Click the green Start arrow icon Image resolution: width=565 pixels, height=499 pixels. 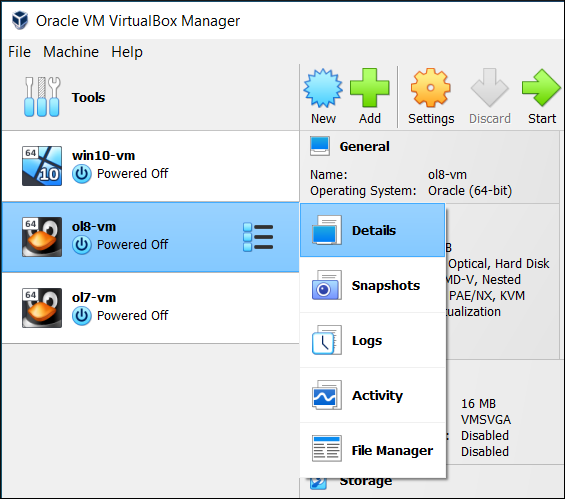541,88
